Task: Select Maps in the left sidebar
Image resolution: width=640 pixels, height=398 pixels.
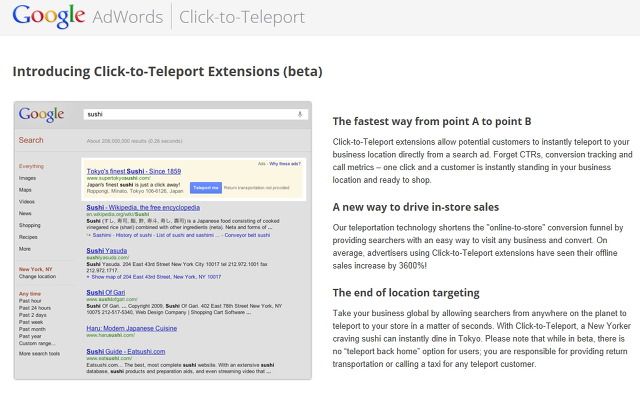Action: pyautogui.click(x=25, y=190)
